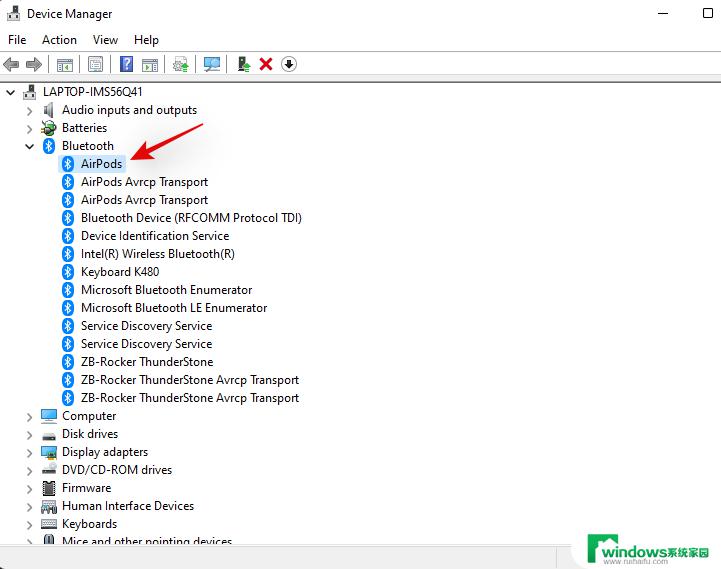Click the Enable device toolbar icon
Image resolution: width=721 pixels, height=569 pixels.
(243, 64)
